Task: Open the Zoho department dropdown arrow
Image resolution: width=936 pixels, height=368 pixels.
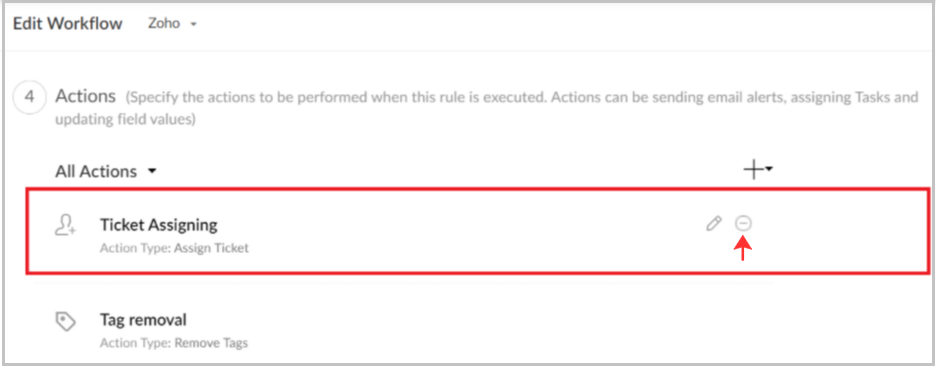Action: click(x=193, y=25)
